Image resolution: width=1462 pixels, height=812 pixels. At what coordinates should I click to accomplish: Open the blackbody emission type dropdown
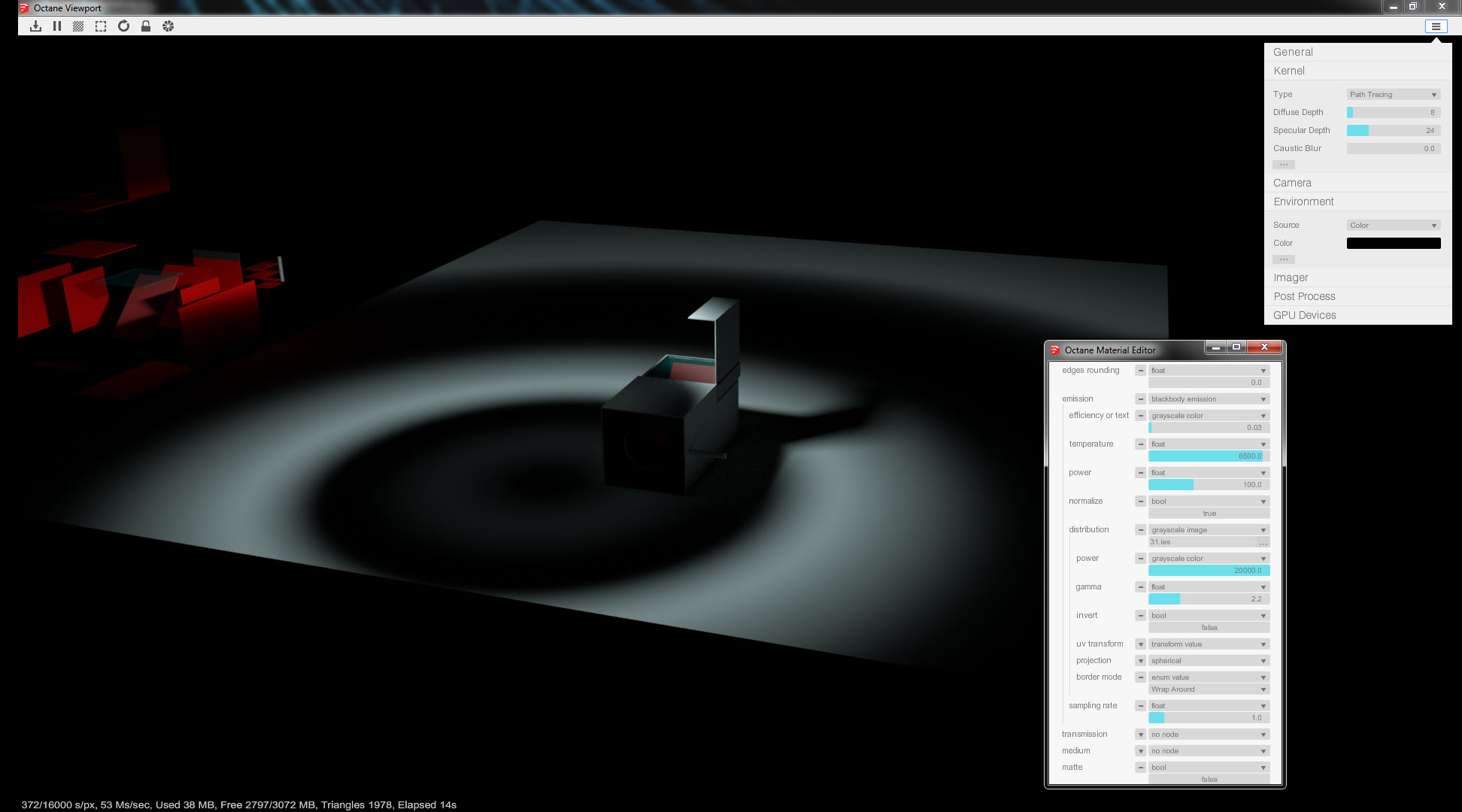click(x=1208, y=399)
